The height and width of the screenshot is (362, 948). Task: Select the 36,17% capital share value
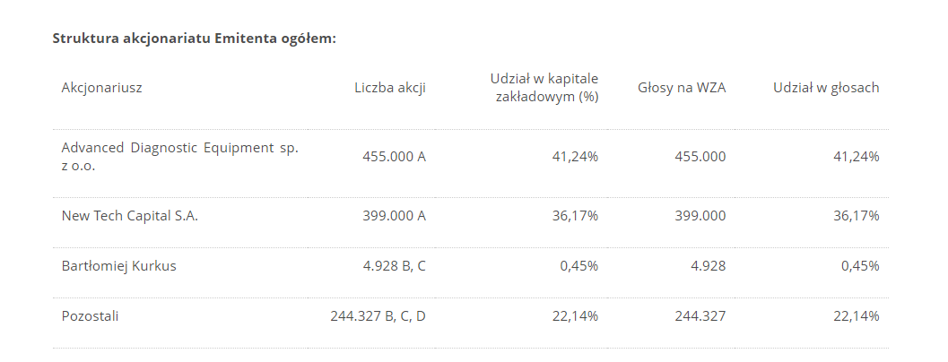coord(575,216)
